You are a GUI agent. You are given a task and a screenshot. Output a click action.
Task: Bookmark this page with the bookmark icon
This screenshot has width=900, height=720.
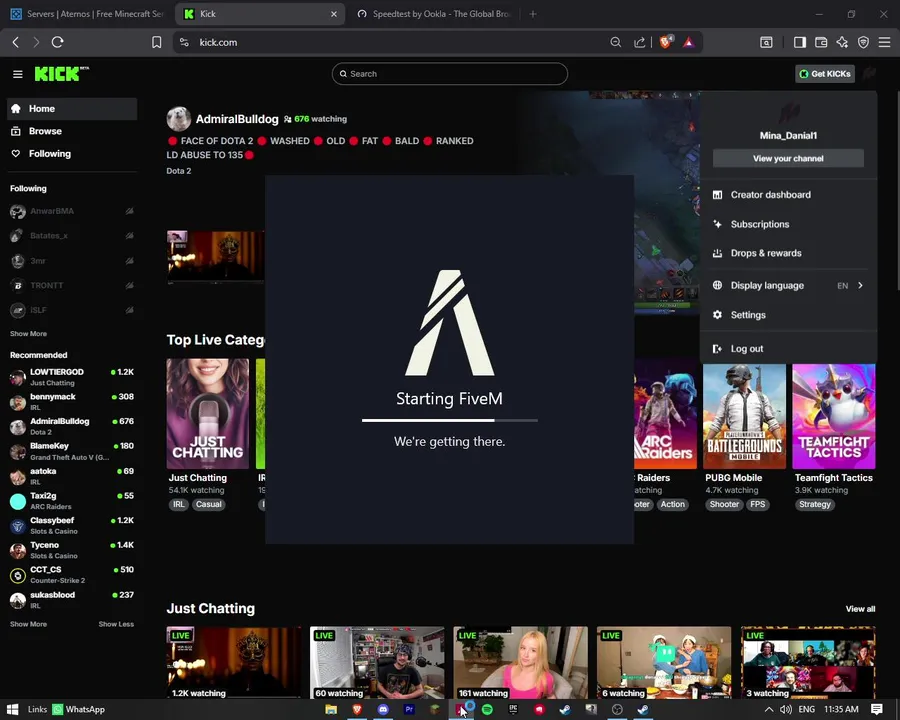coord(156,42)
